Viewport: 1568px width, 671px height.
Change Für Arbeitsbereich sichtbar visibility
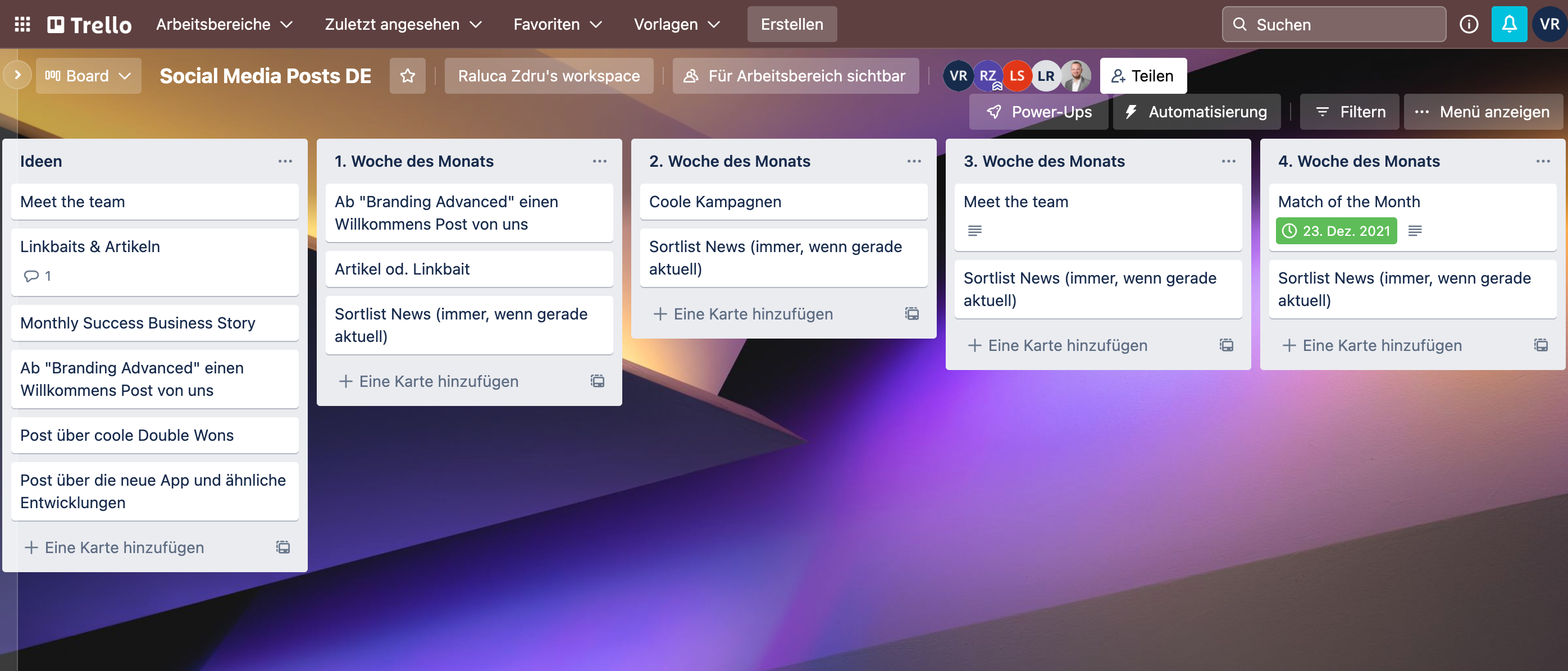795,76
